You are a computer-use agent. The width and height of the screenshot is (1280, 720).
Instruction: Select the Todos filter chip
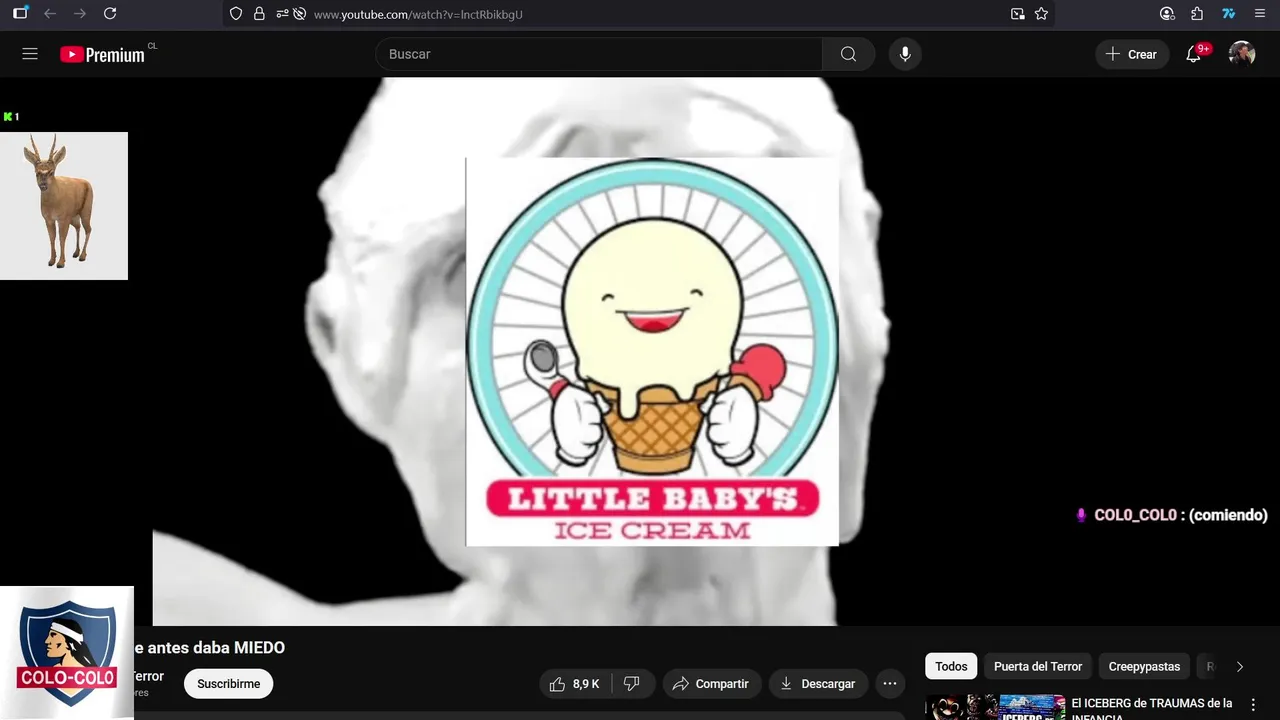(x=951, y=667)
